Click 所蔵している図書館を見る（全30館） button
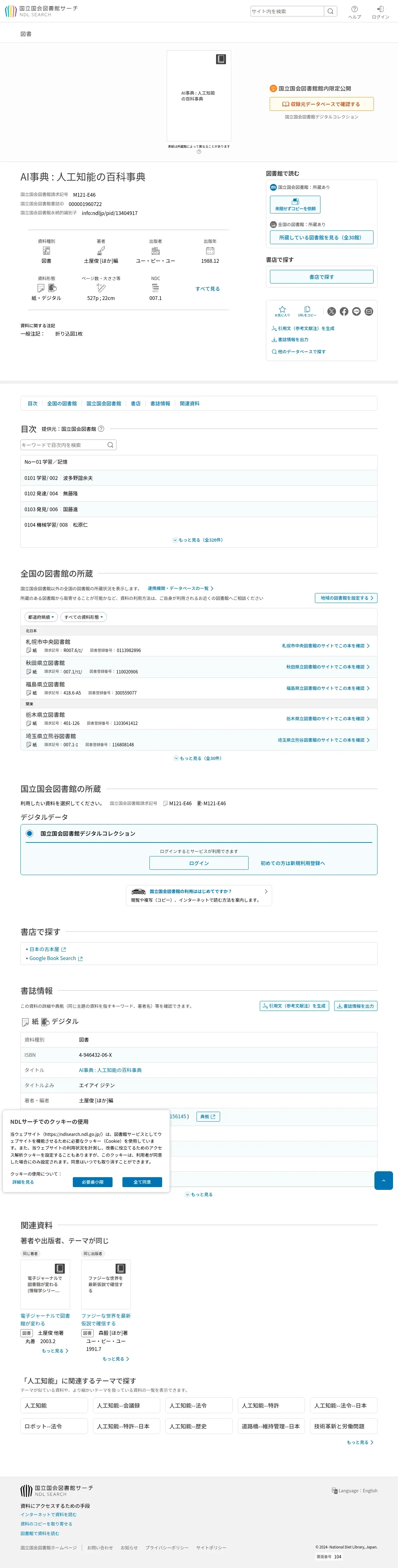This screenshot has width=398, height=1568. tap(321, 237)
